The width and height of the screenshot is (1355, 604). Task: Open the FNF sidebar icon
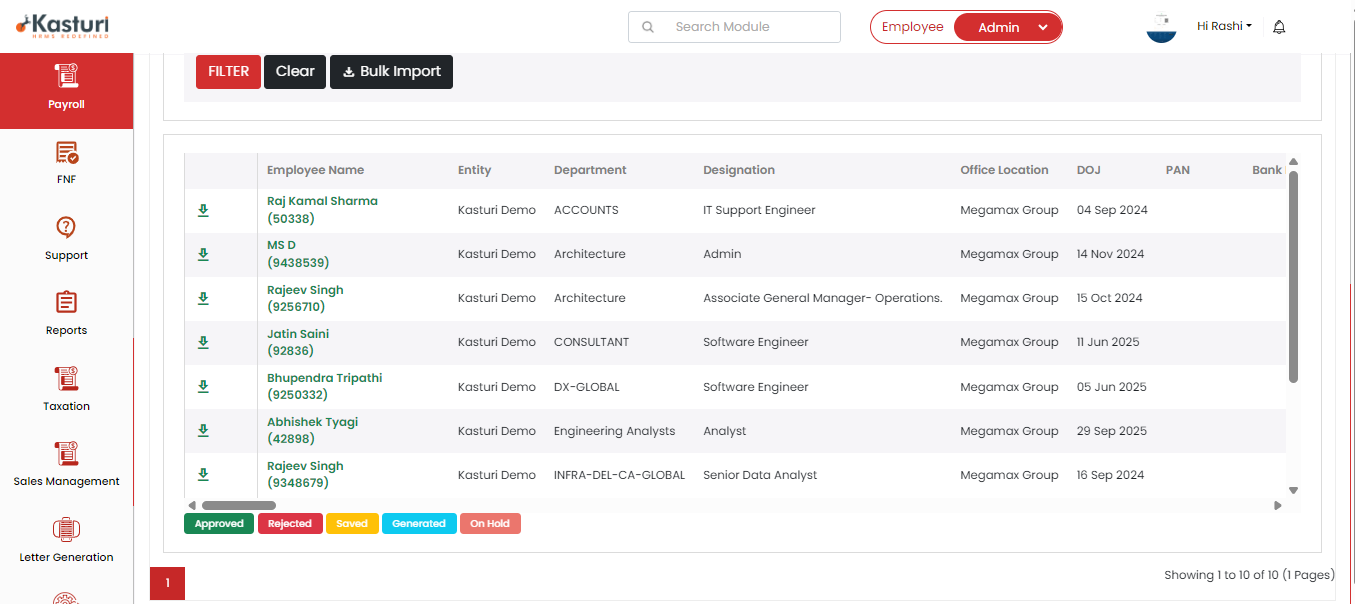pos(66,154)
